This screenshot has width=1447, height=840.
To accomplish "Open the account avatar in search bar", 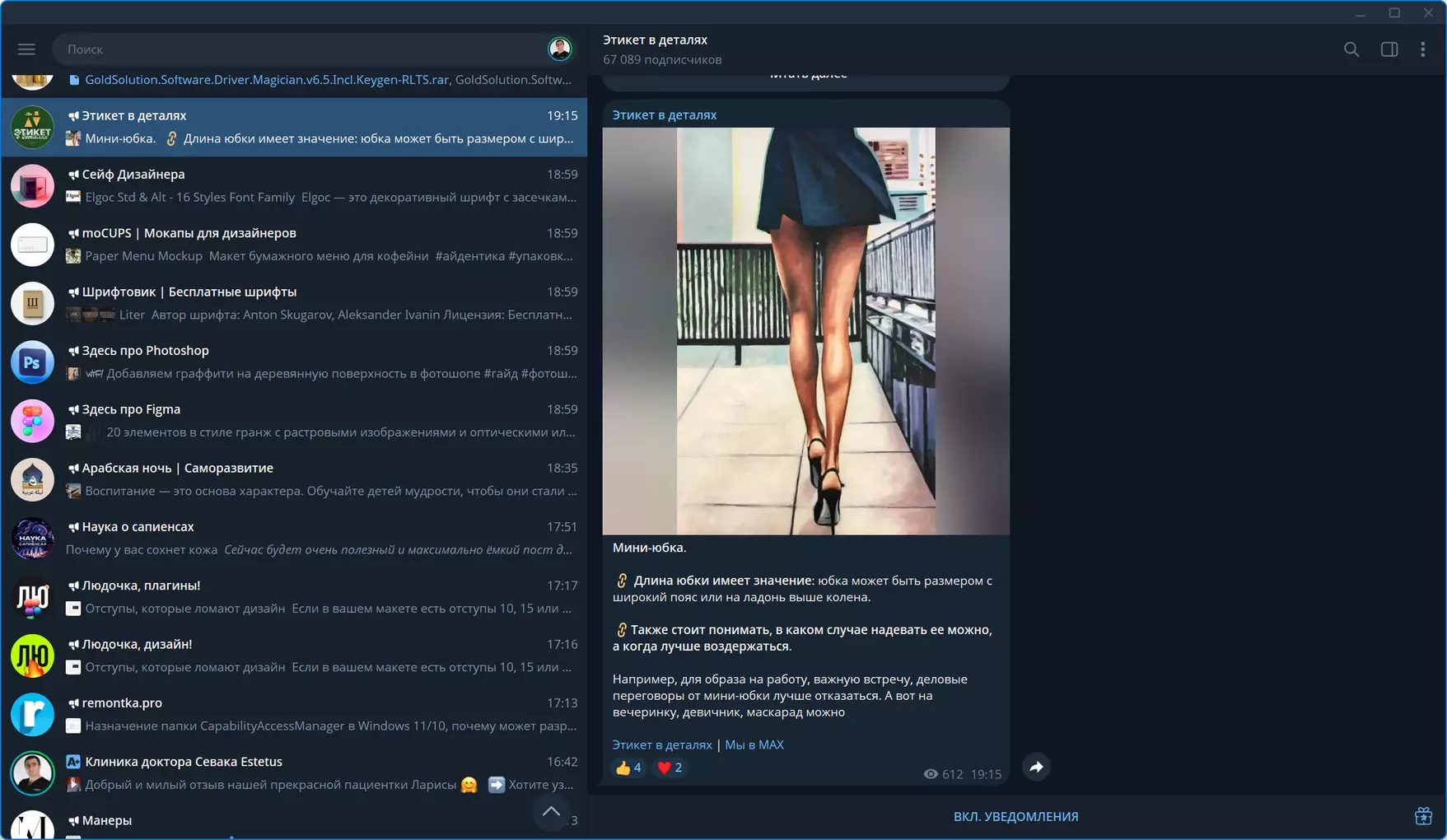I will pyautogui.click(x=560, y=49).
